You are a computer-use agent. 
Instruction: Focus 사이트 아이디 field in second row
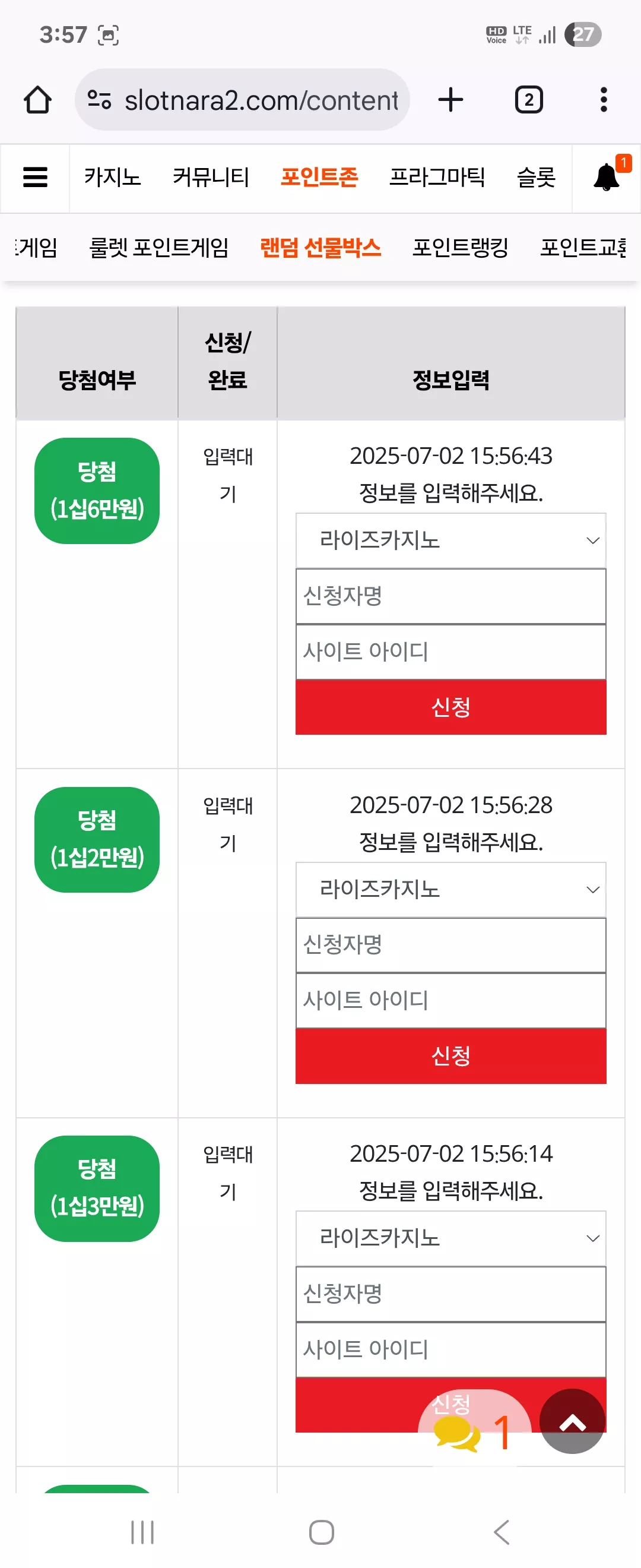coord(450,1001)
